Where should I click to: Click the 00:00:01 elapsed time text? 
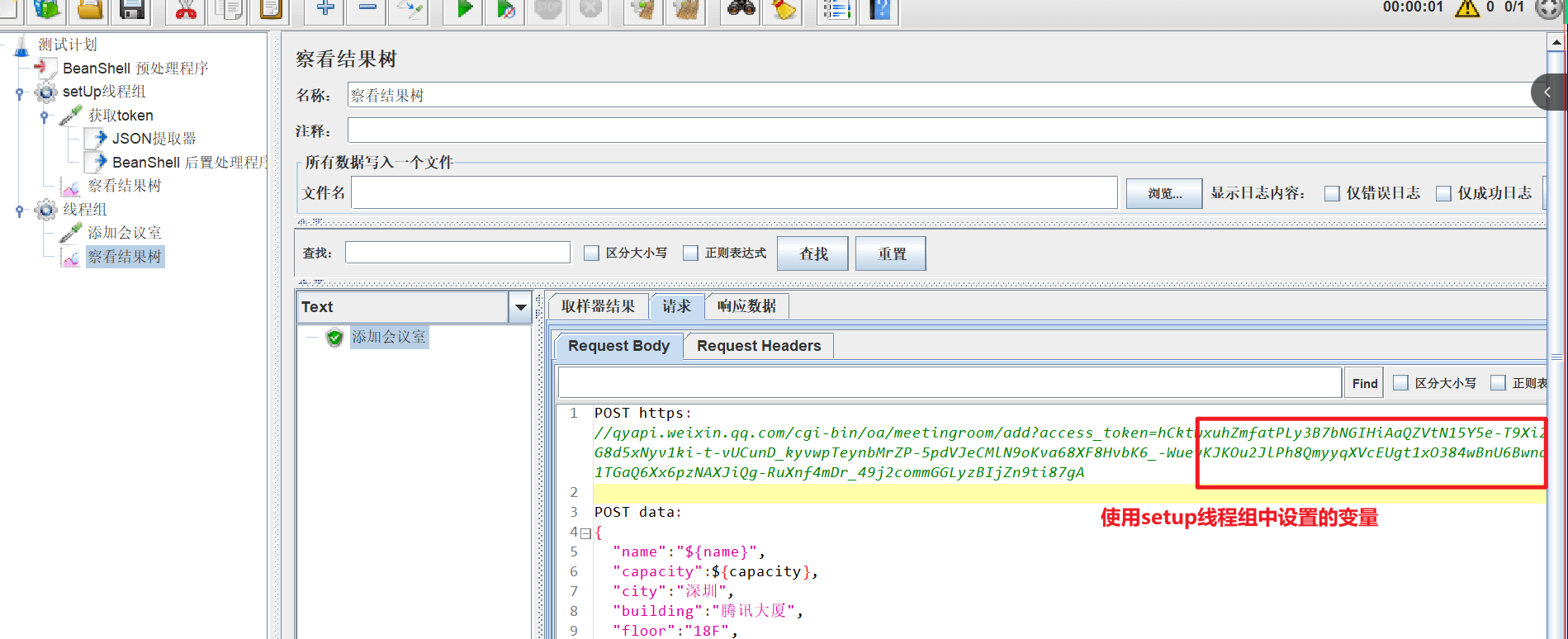[1413, 7]
